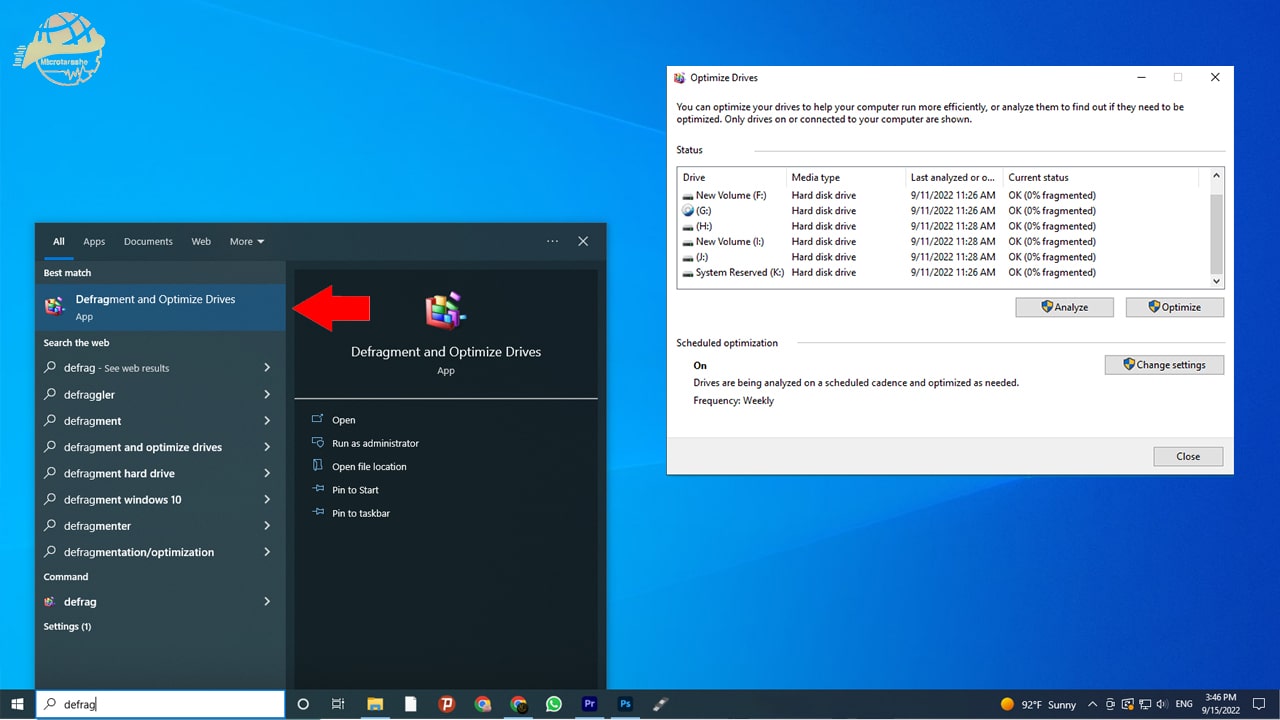Expand the defraggler suggestion arrow

click(267, 394)
